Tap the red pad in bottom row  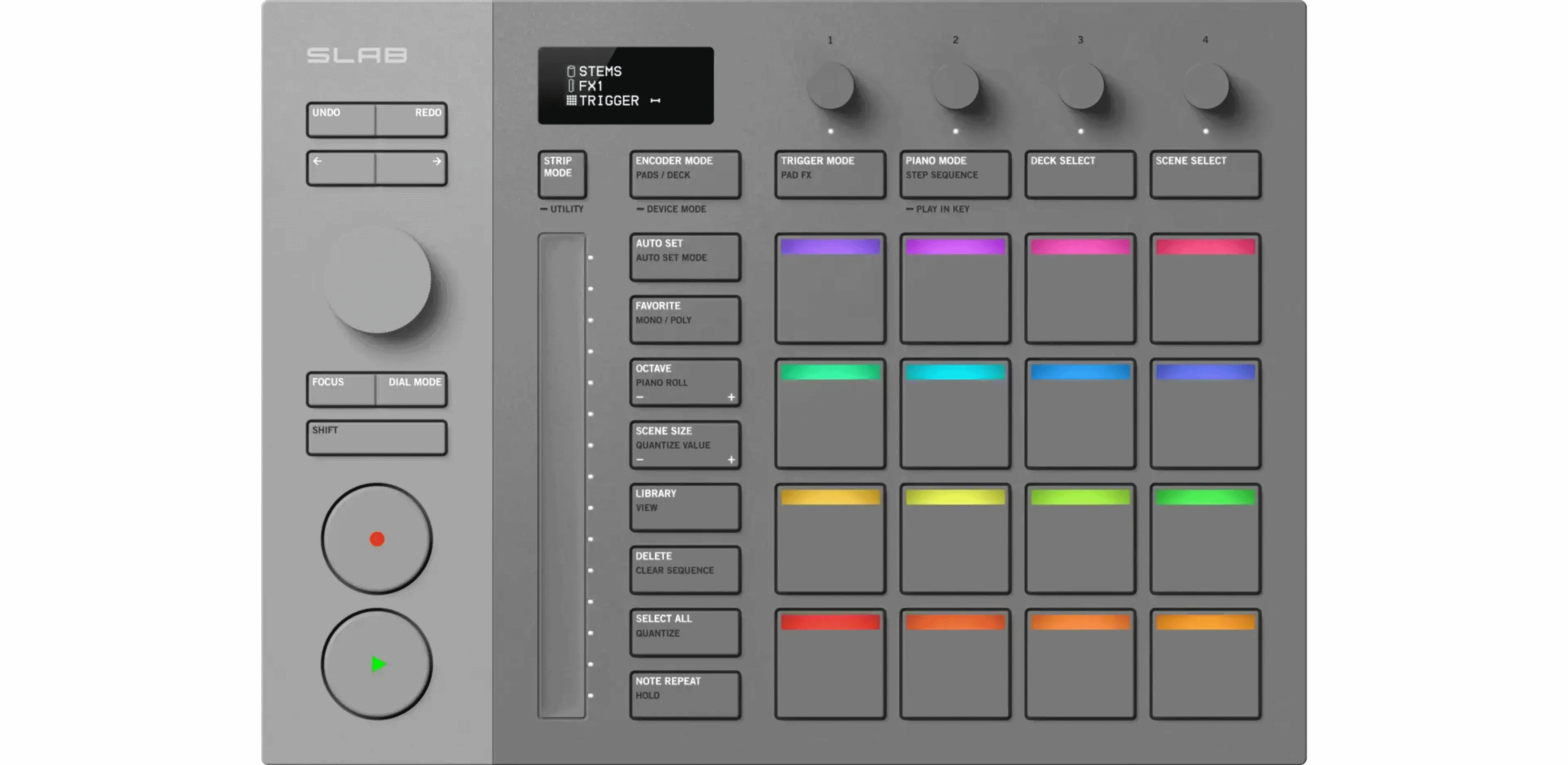click(x=830, y=664)
